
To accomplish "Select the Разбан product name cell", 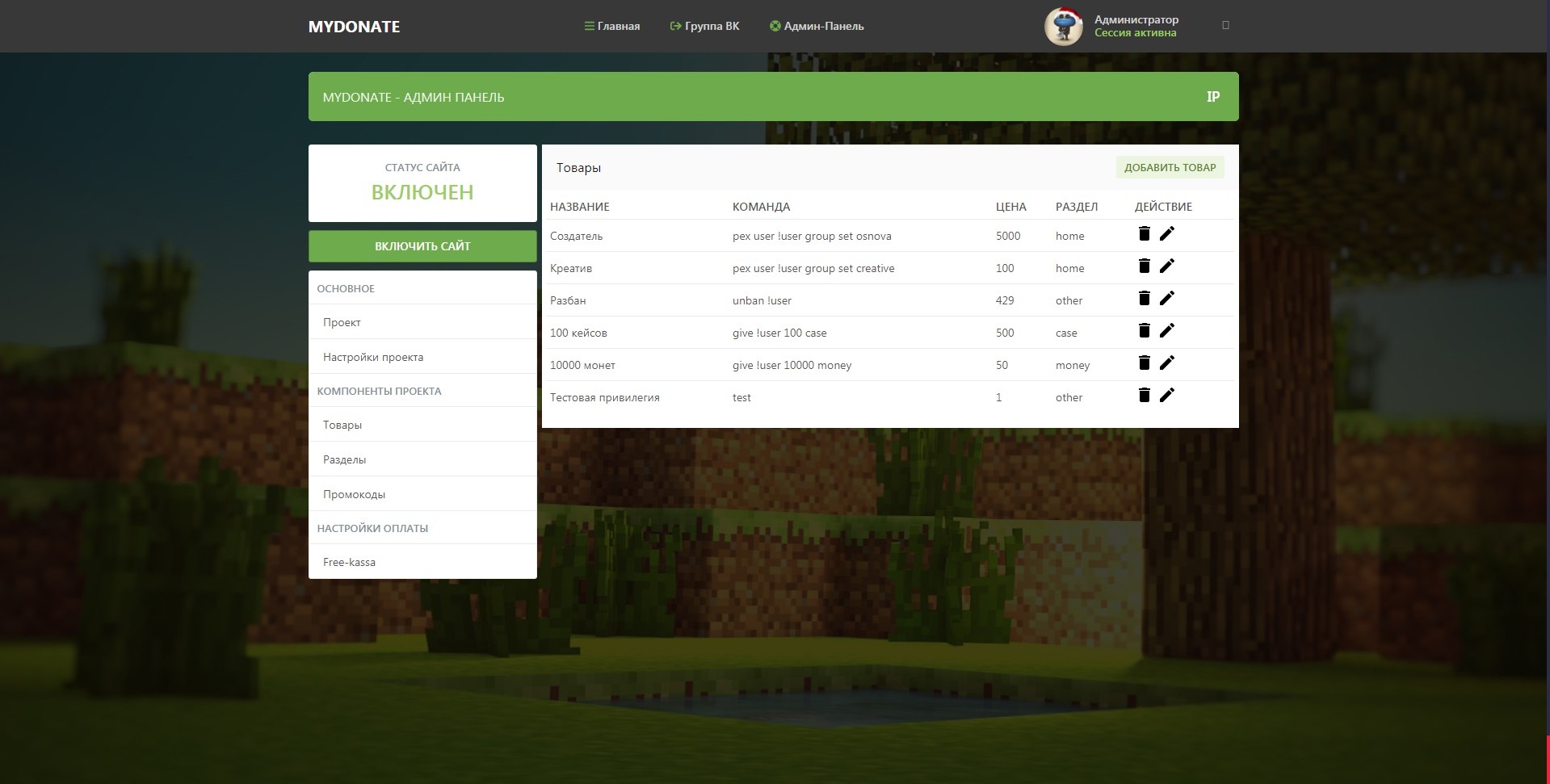I will pos(568,300).
